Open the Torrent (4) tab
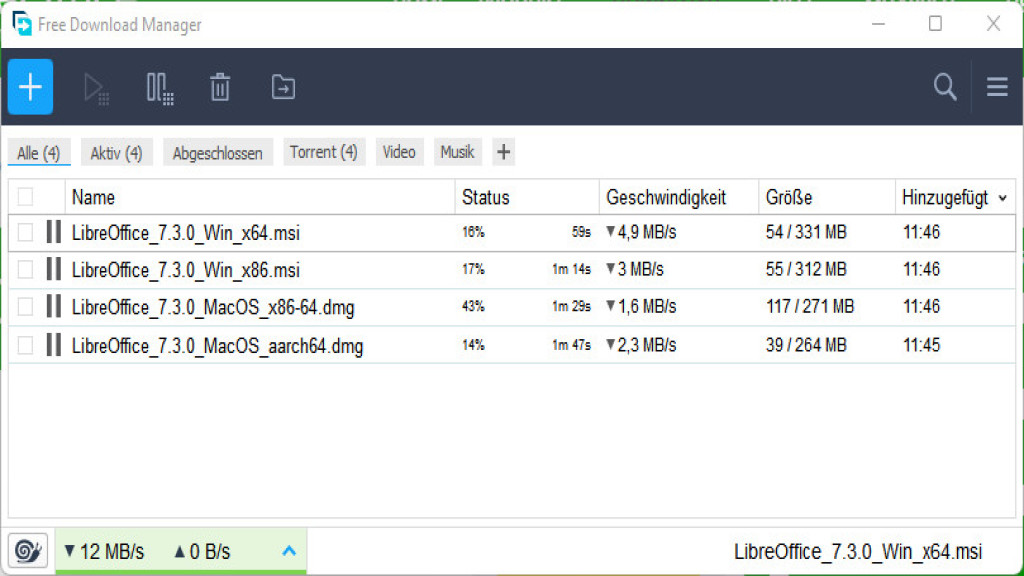The width and height of the screenshot is (1024, 576). (324, 151)
